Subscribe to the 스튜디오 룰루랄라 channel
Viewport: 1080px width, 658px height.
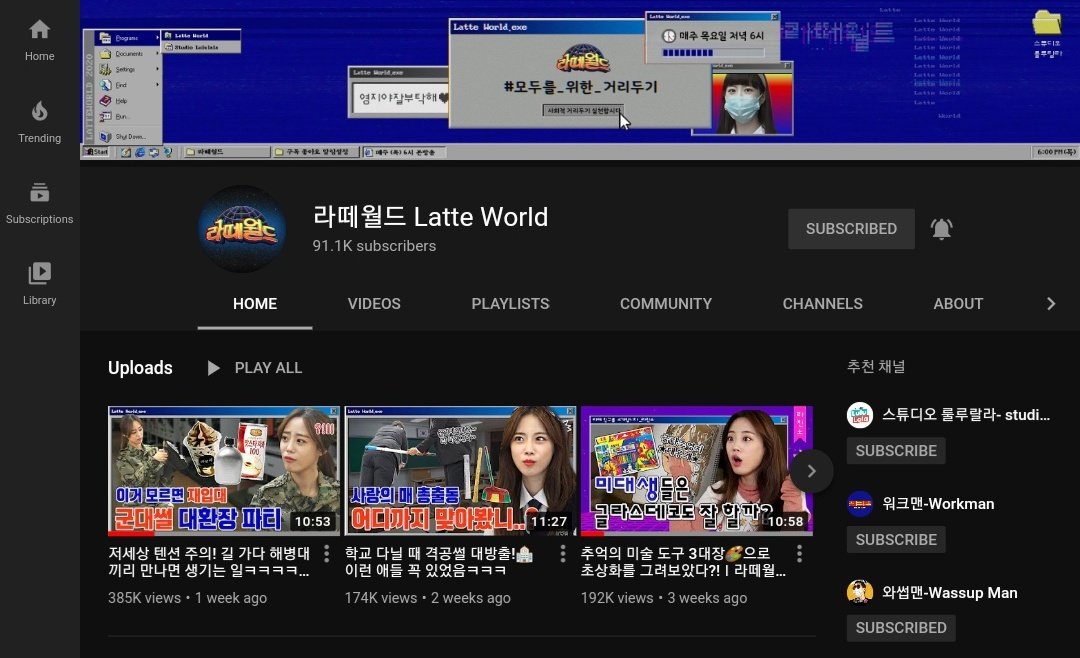(896, 451)
